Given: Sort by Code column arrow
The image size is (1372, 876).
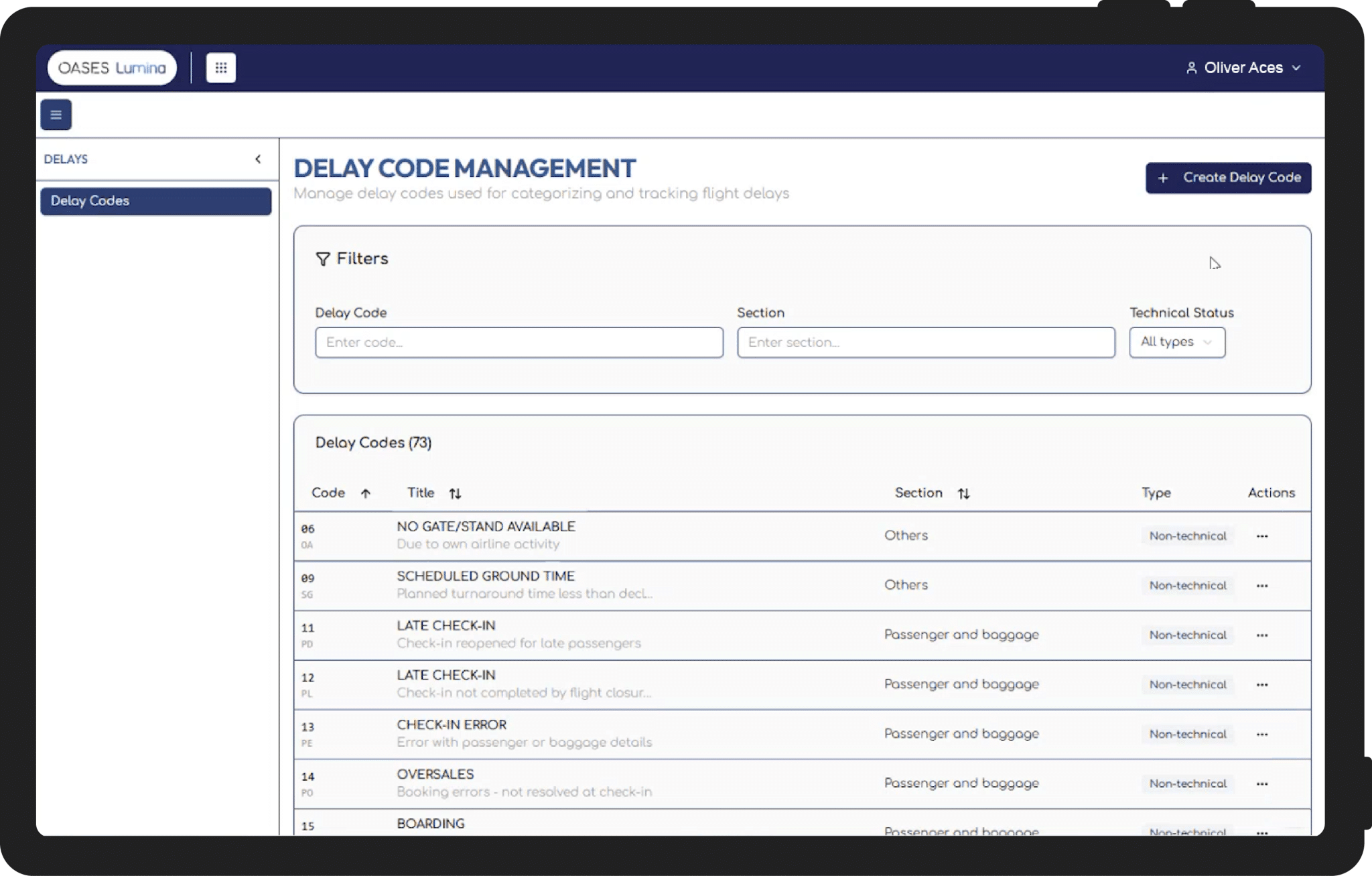Looking at the screenshot, I should (x=365, y=494).
